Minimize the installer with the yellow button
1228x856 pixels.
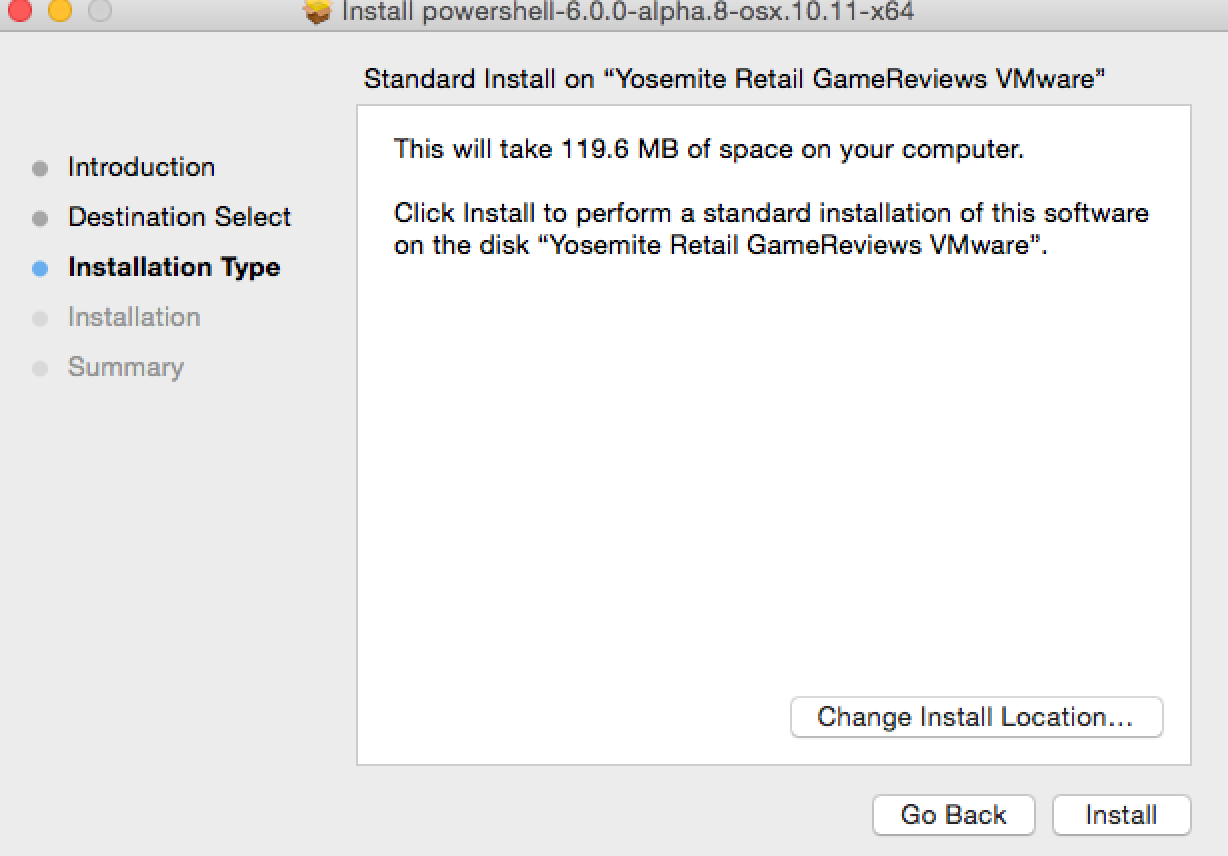pyautogui.click(x=59, y=11)
